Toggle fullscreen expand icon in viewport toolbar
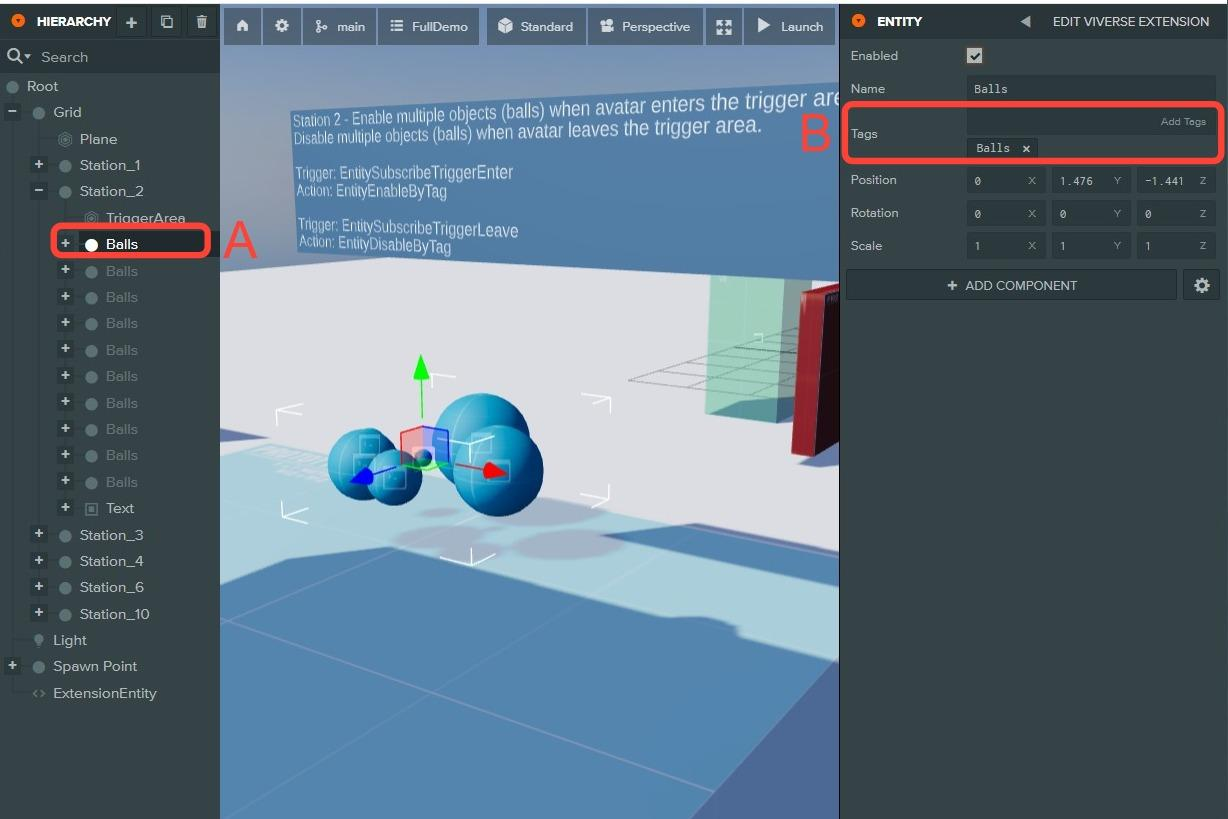 coord(724,27)
